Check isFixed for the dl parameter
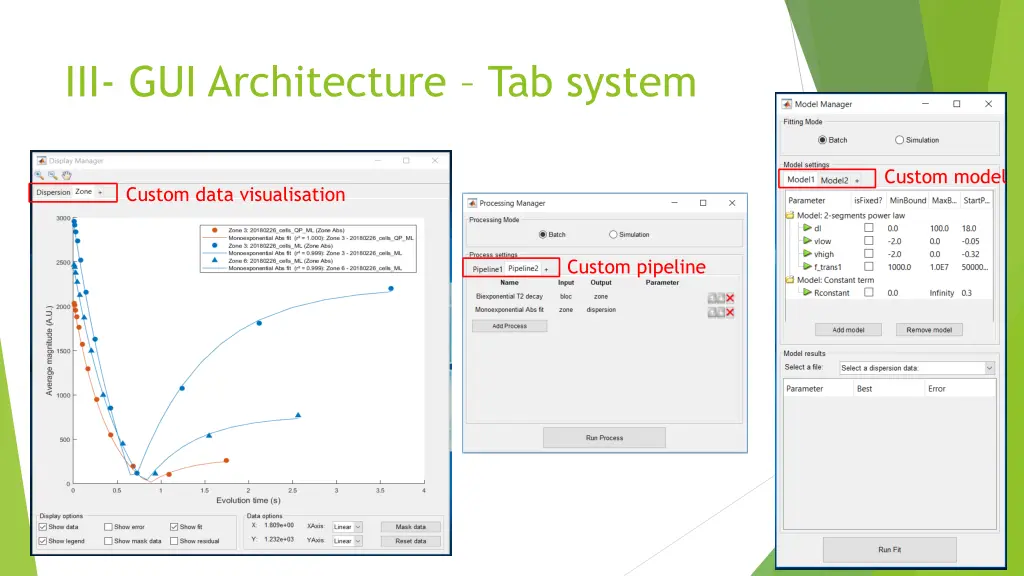Image resolution: width=1024 pixels, height=576 pixels. click(x=868, y=228)
